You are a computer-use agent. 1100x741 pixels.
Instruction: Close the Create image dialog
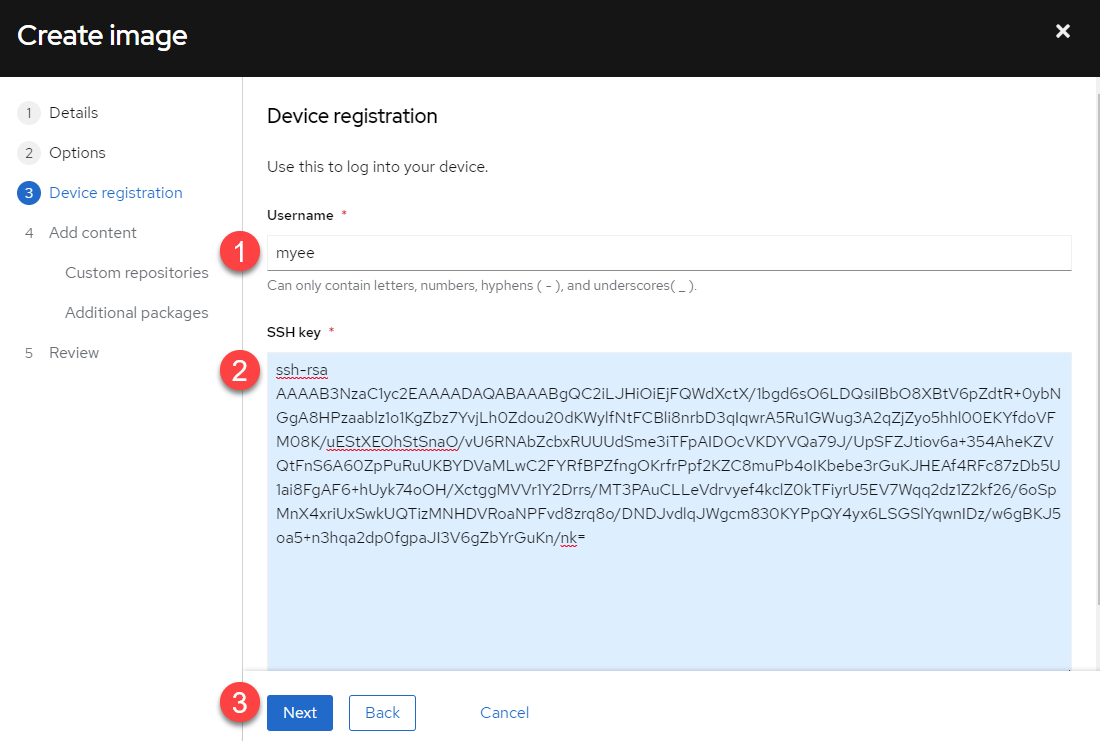coord(1063,32)
